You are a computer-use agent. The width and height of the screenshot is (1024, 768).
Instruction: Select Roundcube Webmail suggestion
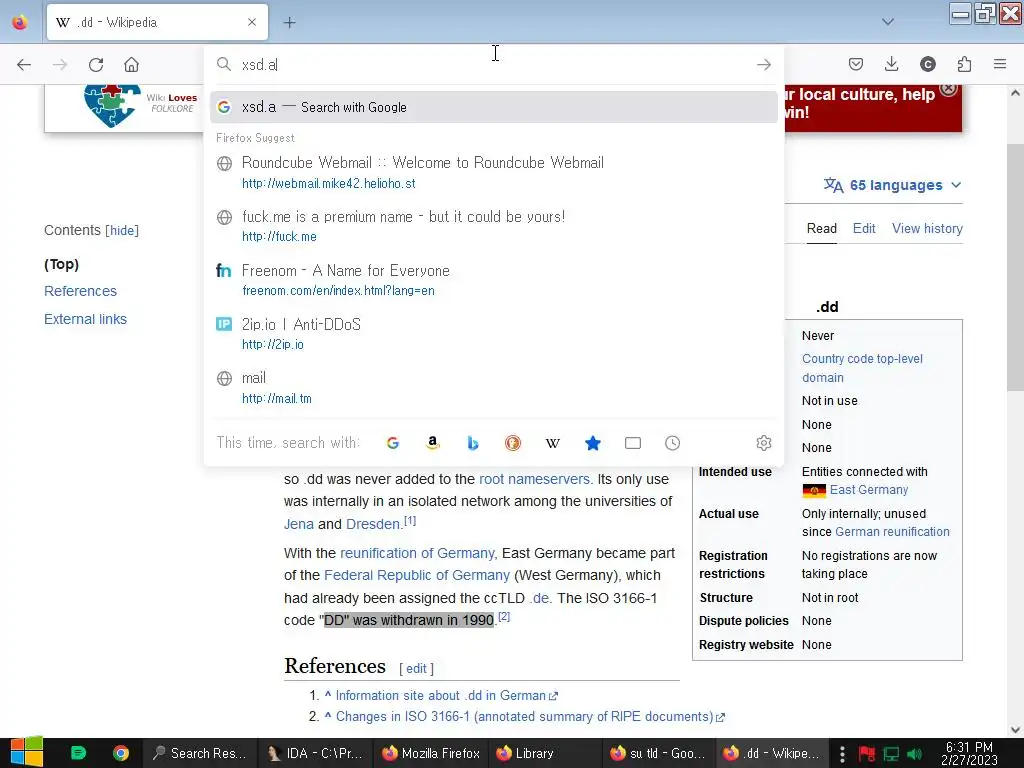click(494, 172)
